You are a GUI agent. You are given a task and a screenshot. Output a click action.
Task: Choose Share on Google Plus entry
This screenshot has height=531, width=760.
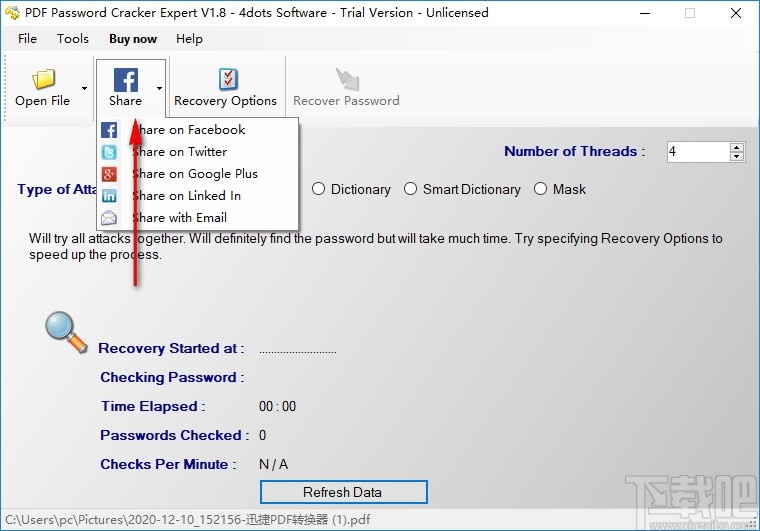pyautogui.click(x=198, y=173)
